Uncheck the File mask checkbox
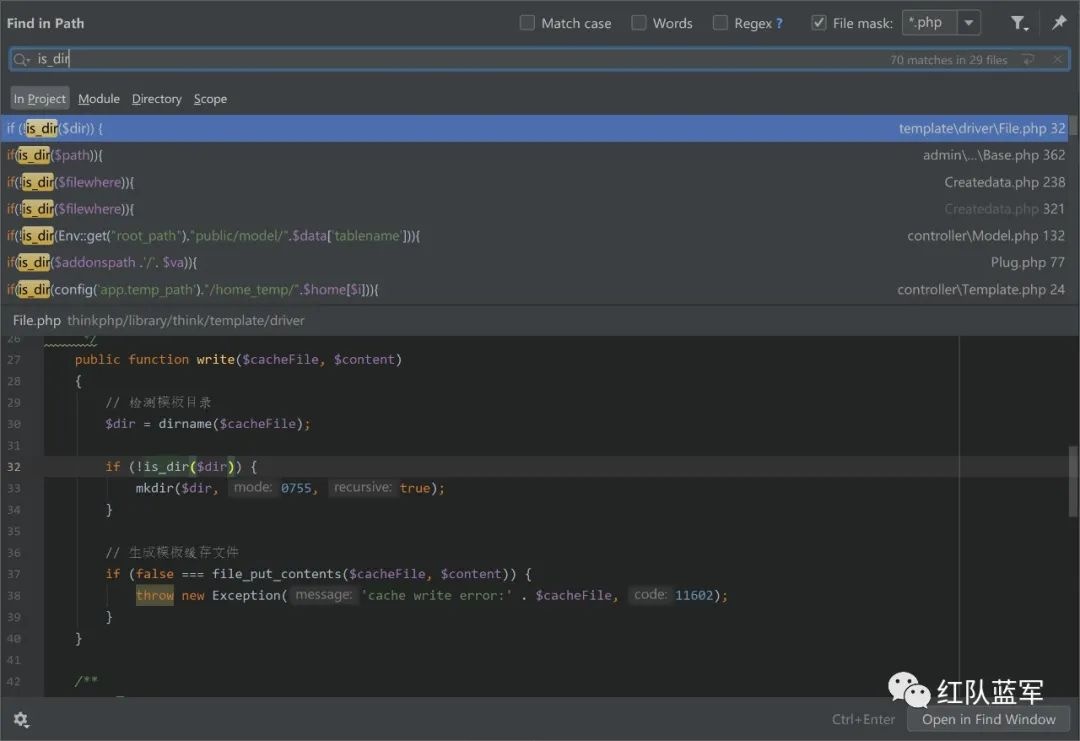Viewport: 1080px width, 741px height. (x=818, y=23)
